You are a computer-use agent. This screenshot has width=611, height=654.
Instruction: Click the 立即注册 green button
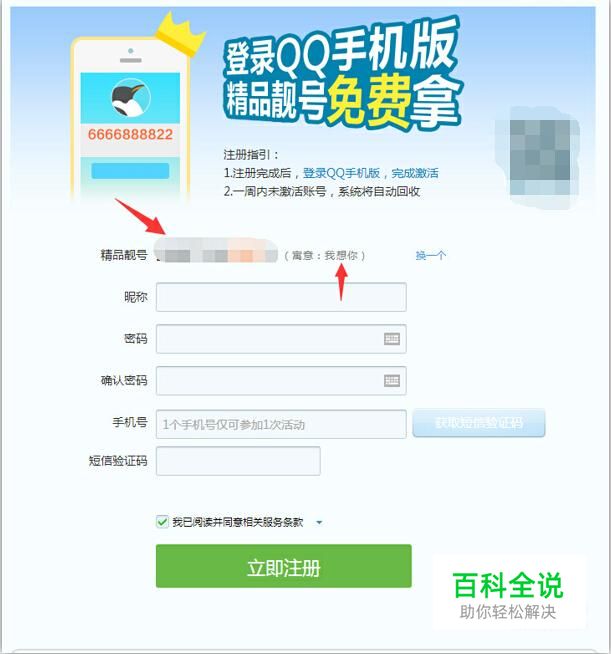pyautogui.click(x=284, y=566)
